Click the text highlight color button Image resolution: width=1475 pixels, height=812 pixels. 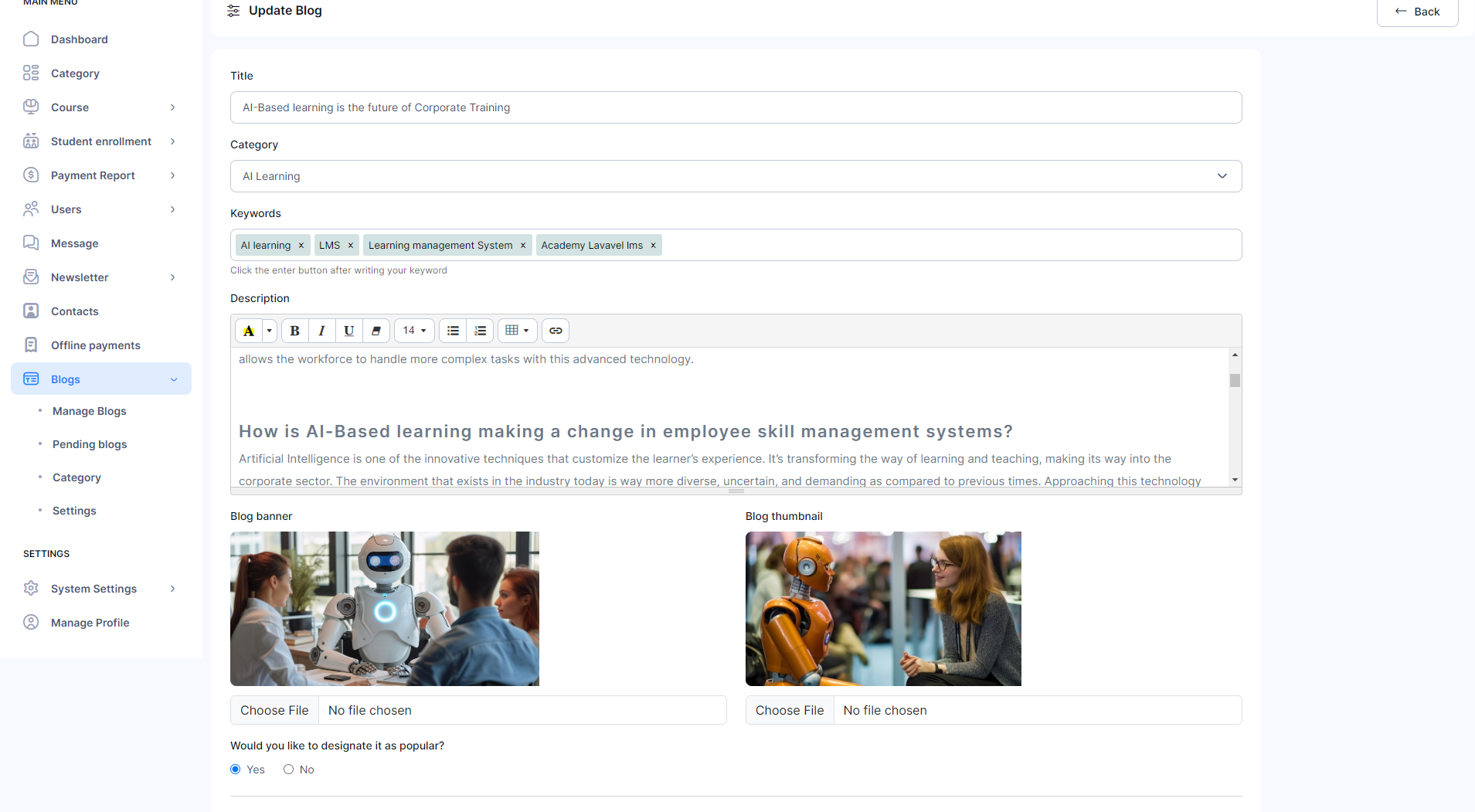249,331
